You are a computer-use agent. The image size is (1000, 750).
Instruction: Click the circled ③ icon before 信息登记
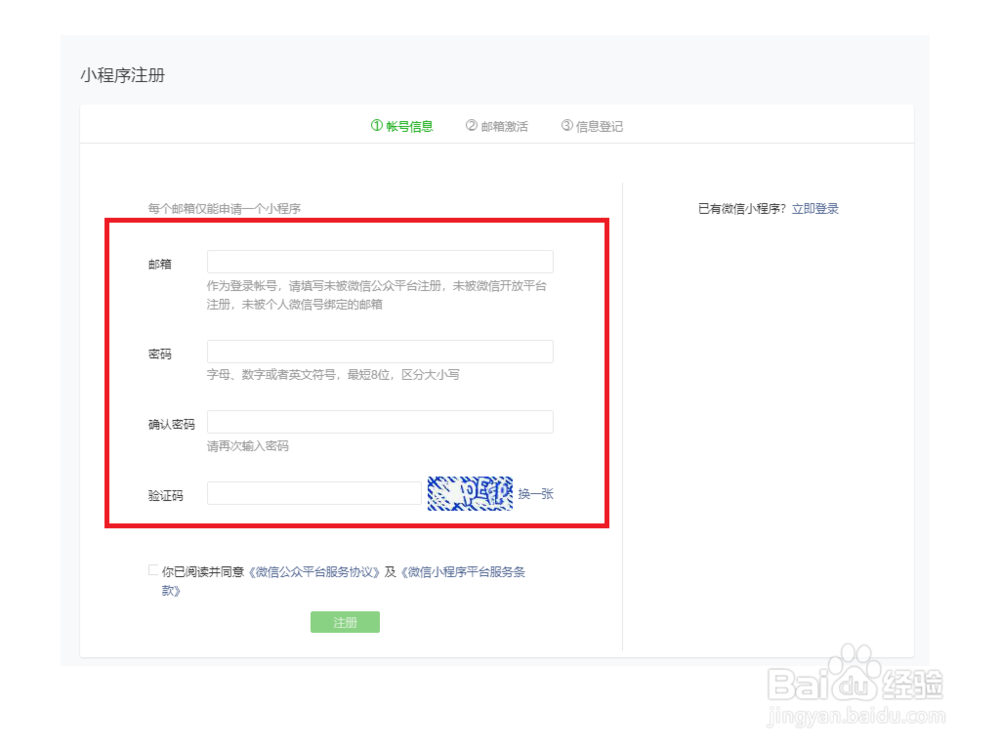coord(566,125)
